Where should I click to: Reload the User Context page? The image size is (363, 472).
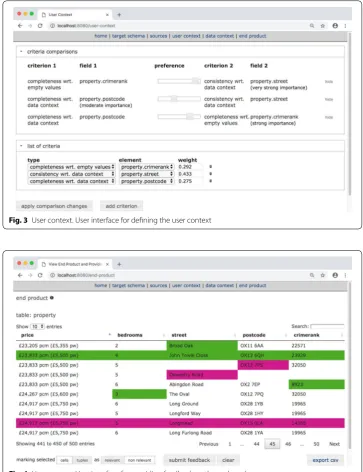coord(40,26)
